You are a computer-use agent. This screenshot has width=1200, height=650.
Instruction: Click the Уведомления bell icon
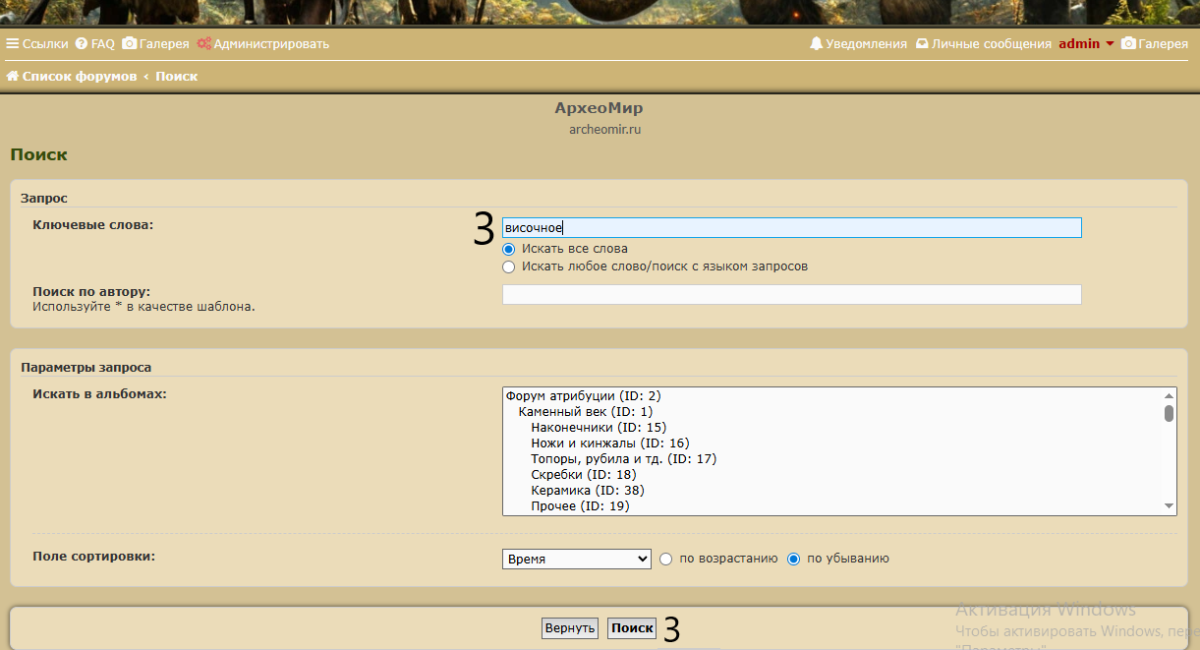(816, 44)
